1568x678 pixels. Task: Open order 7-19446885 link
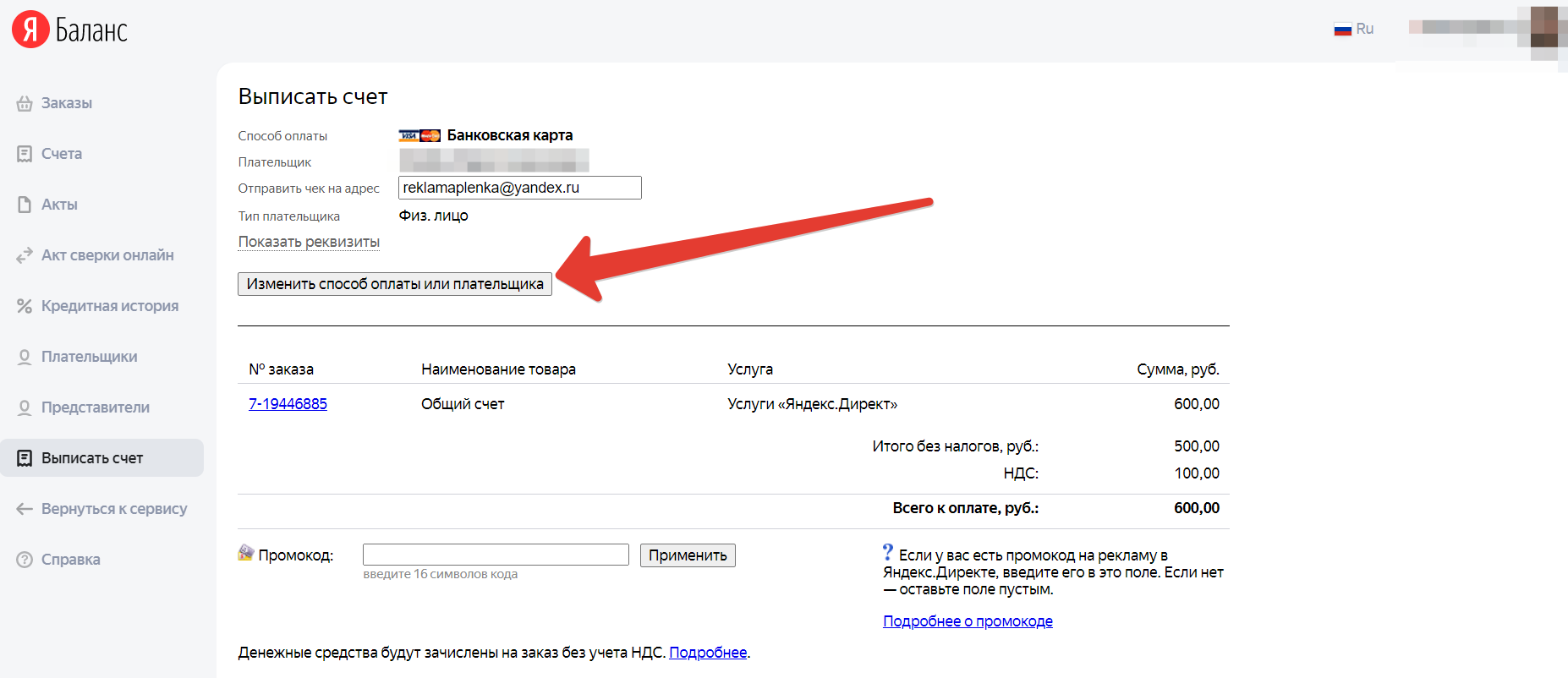coord(288,404)
